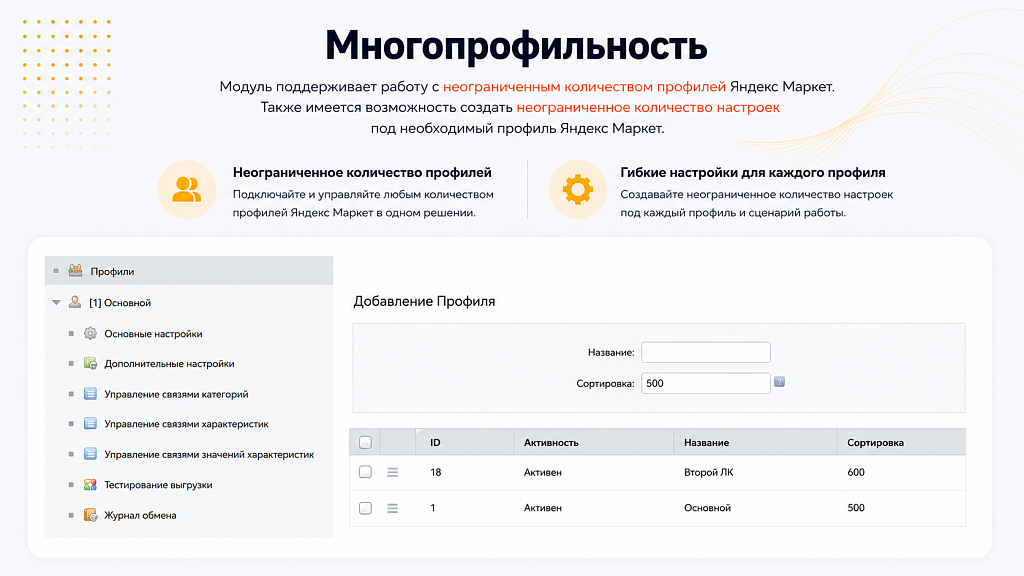Open Тестирование выгрузки item
This screenshot has height=576, width=1024.
point(158,485)
